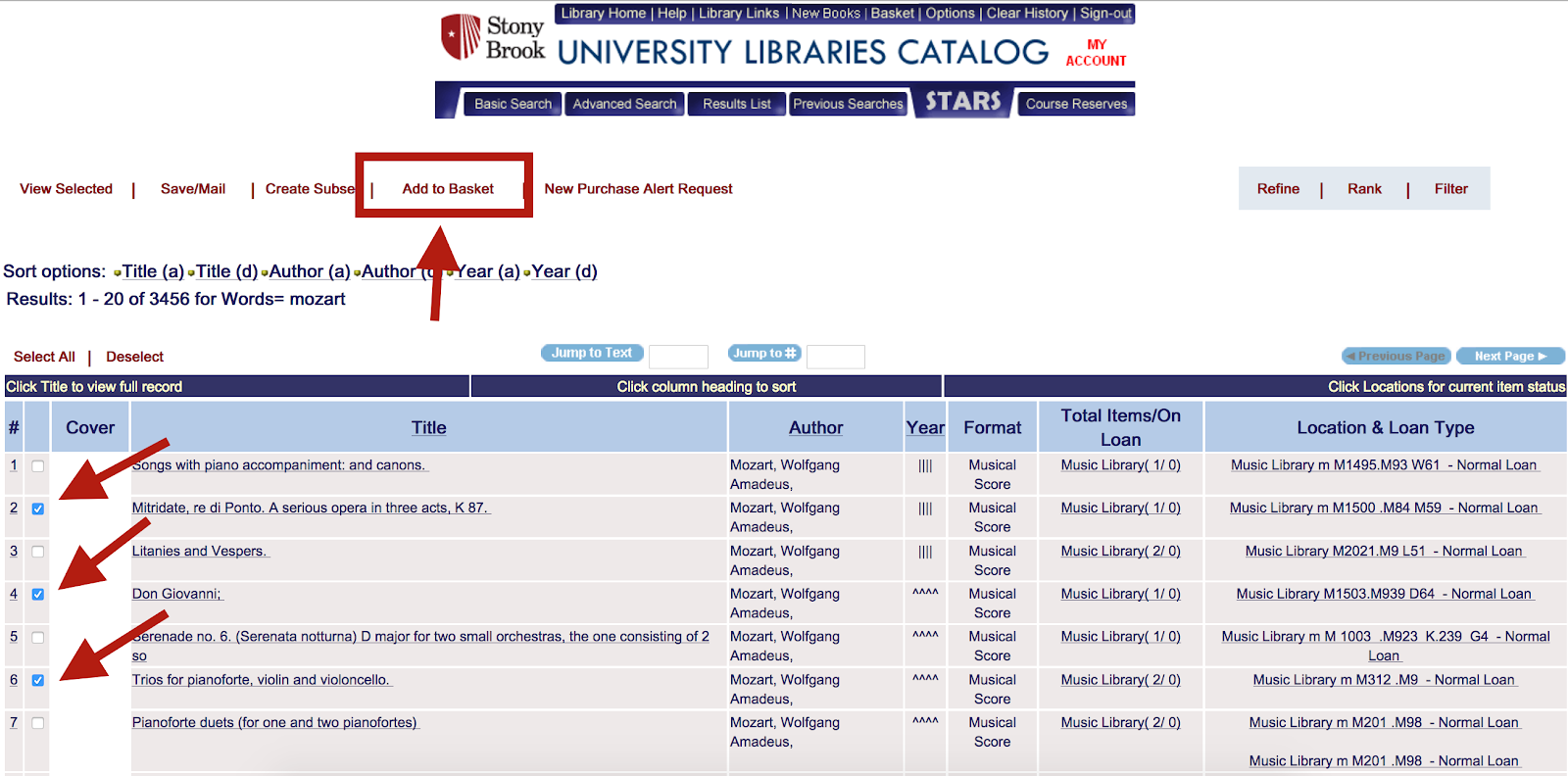Click Clear History link
This screenshot has height=776, width=1568.
click(1027, 14)
